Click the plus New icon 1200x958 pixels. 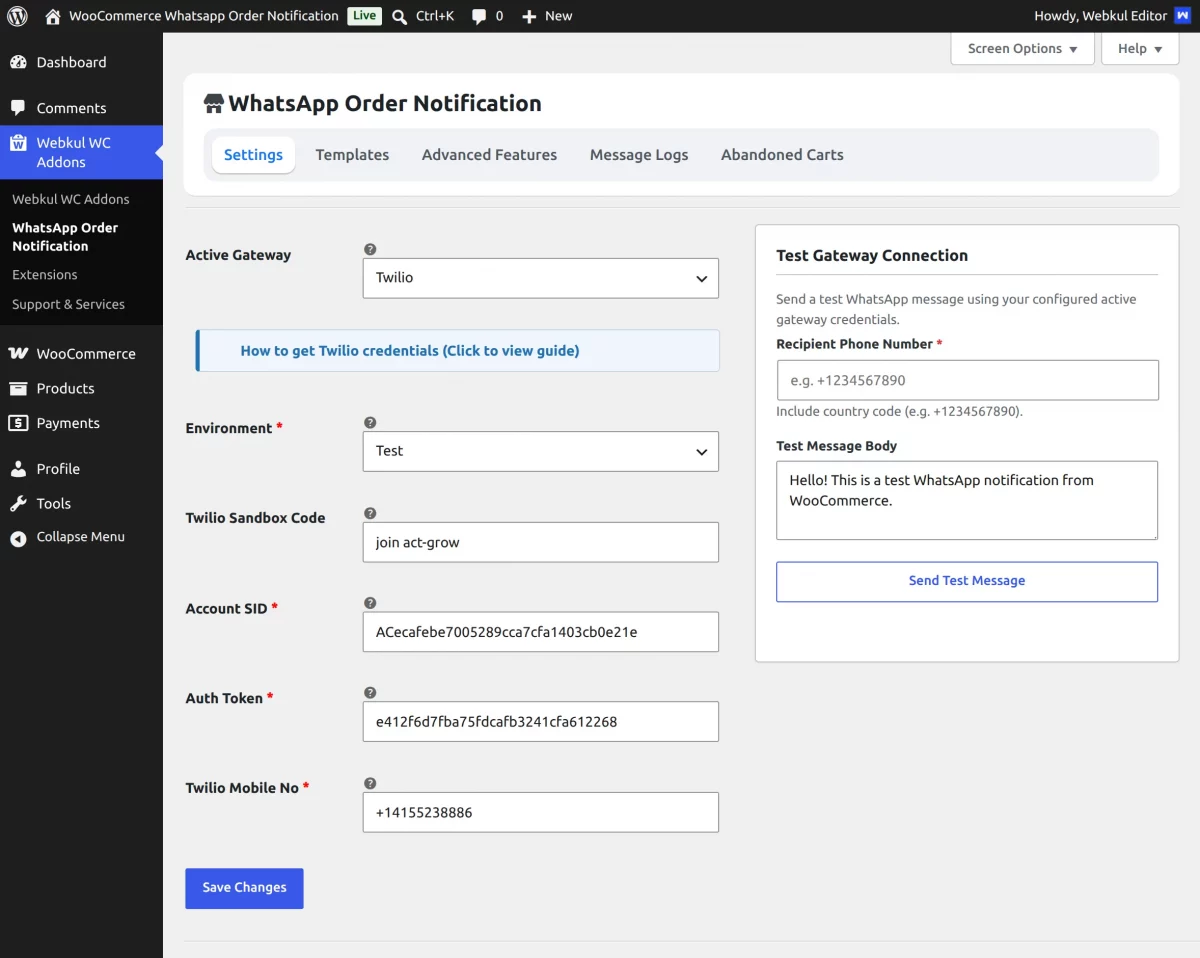(x=529, y=16)
